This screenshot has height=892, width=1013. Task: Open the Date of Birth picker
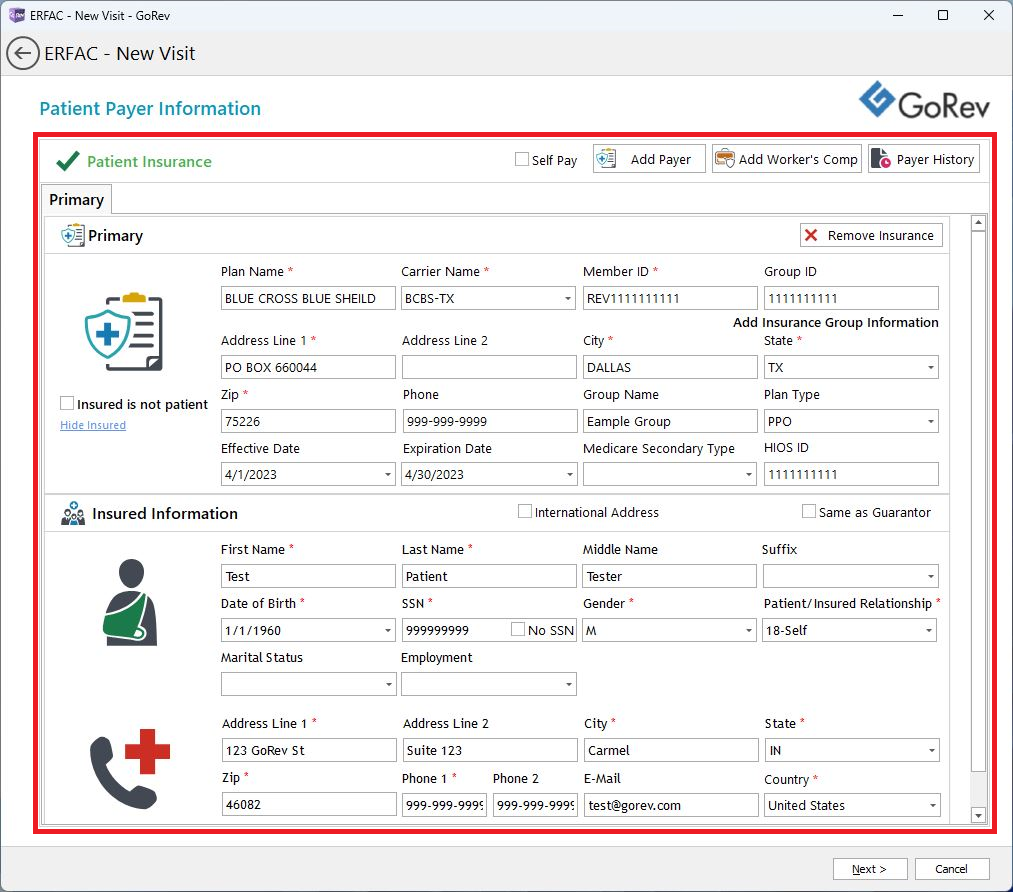point(388,630)
